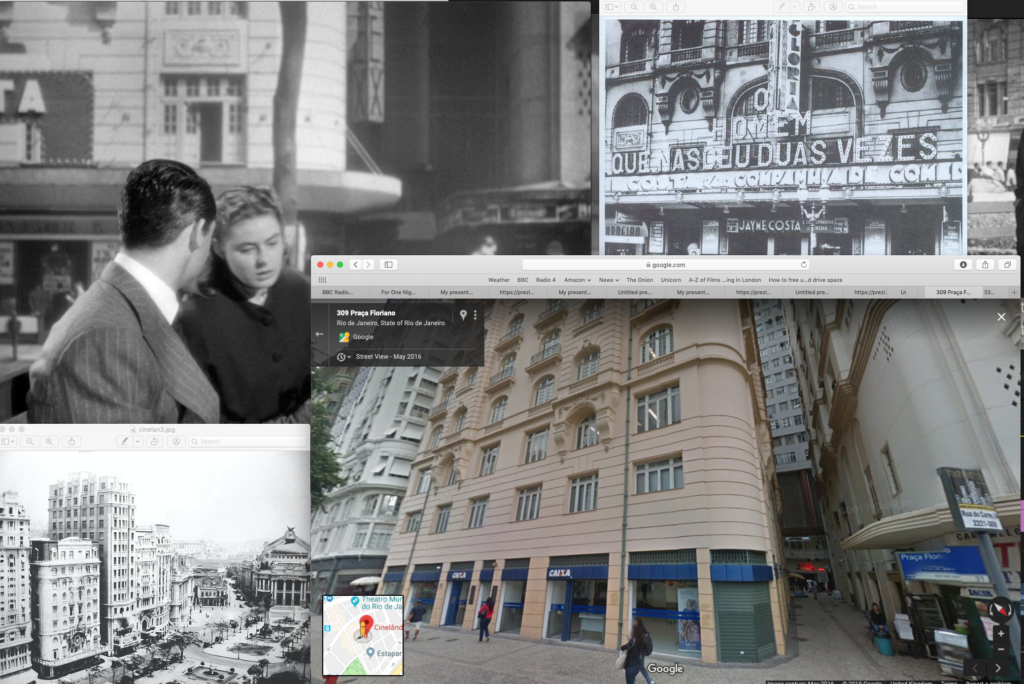Screen dimensions: 1024x684
Task: Click the Safari share button
Action: [x=985, y=265]
